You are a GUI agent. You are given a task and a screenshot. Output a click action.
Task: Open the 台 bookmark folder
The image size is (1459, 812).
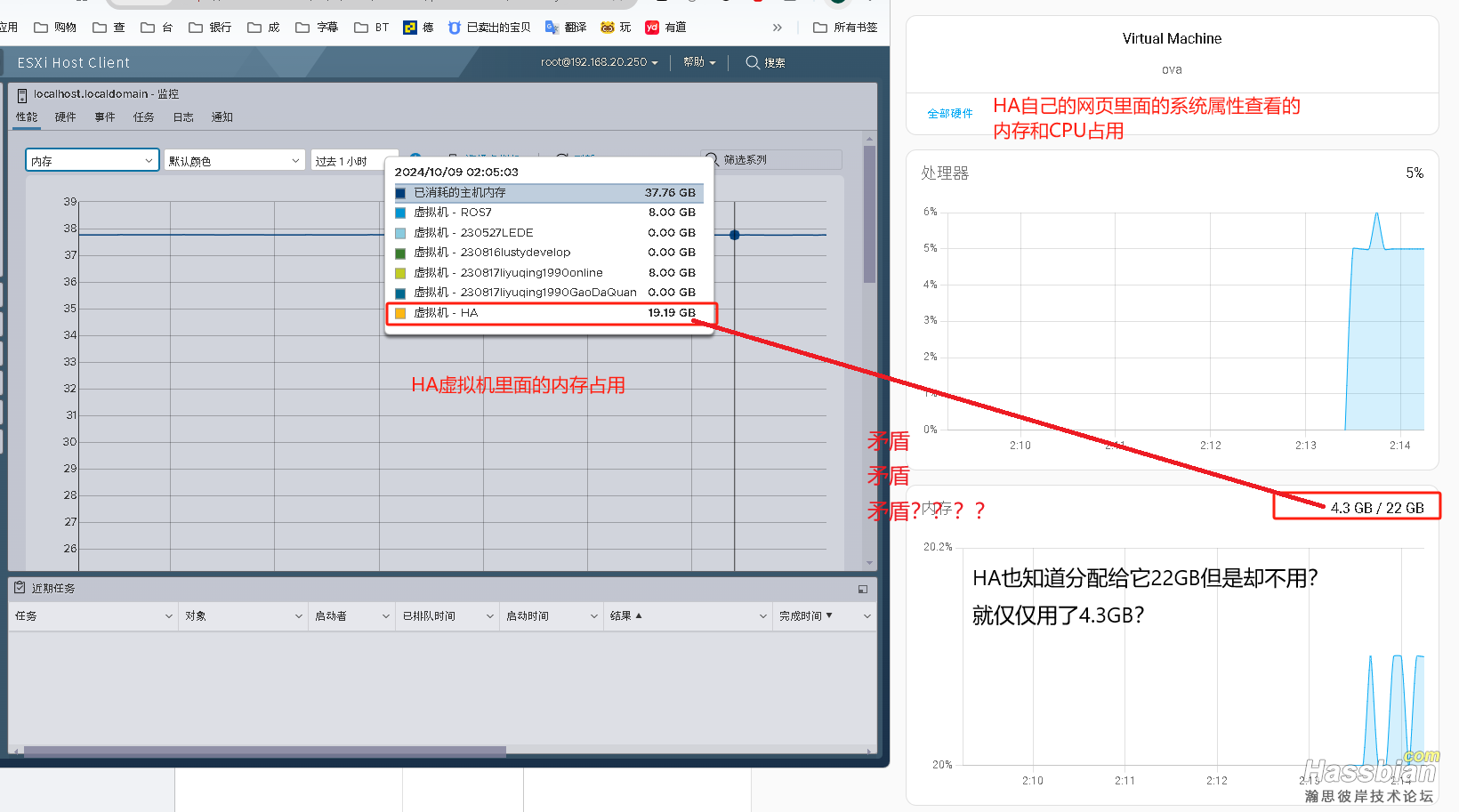click(157, 28)
